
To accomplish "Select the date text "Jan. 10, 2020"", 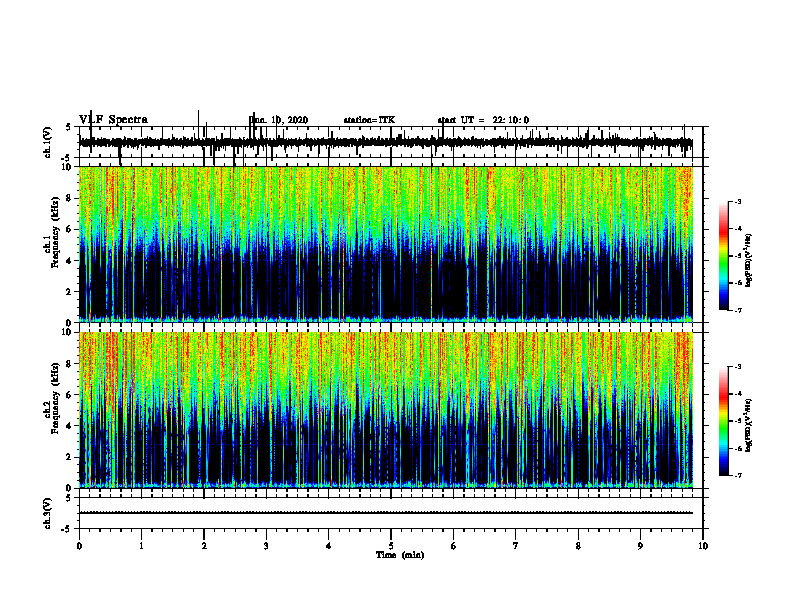I will pos(278,120).
